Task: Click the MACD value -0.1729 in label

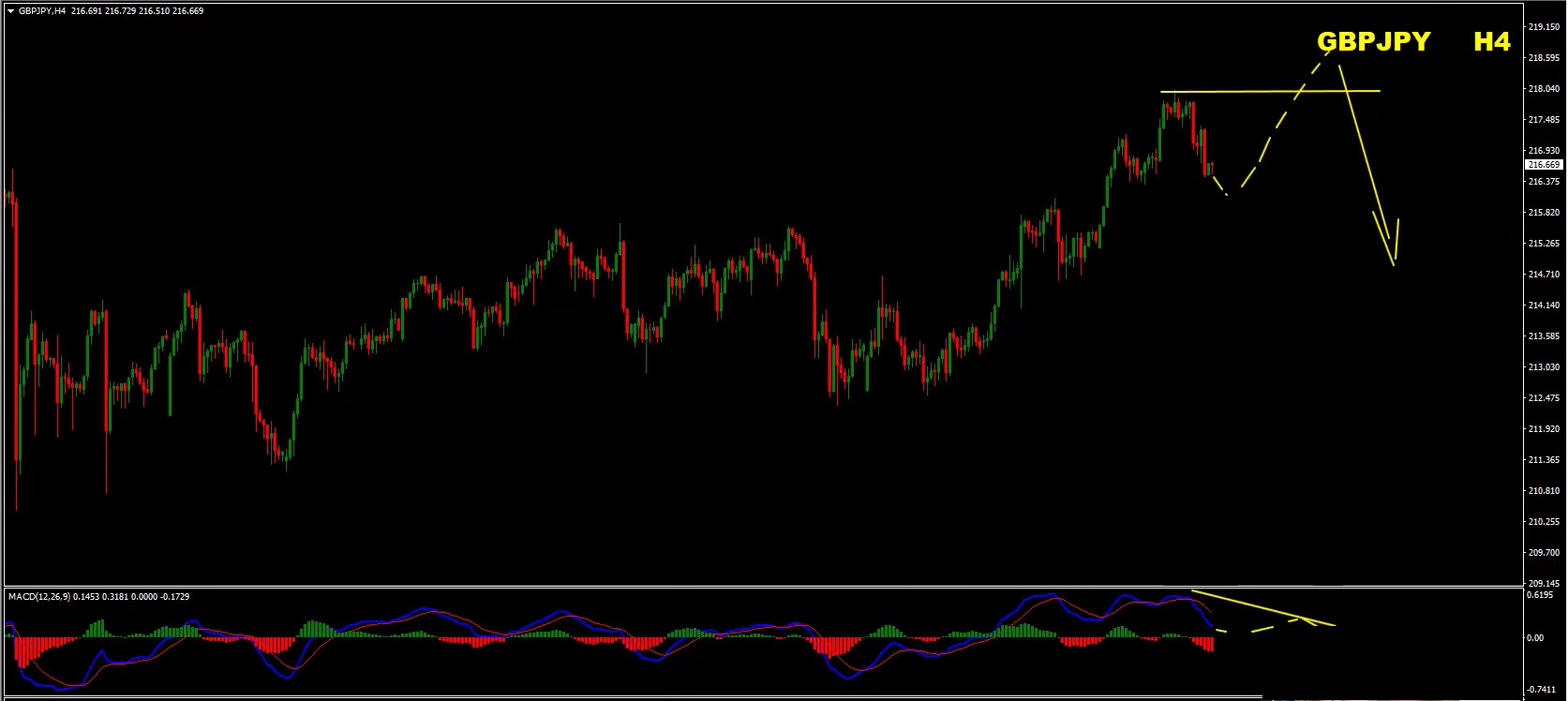Action: 175,596
